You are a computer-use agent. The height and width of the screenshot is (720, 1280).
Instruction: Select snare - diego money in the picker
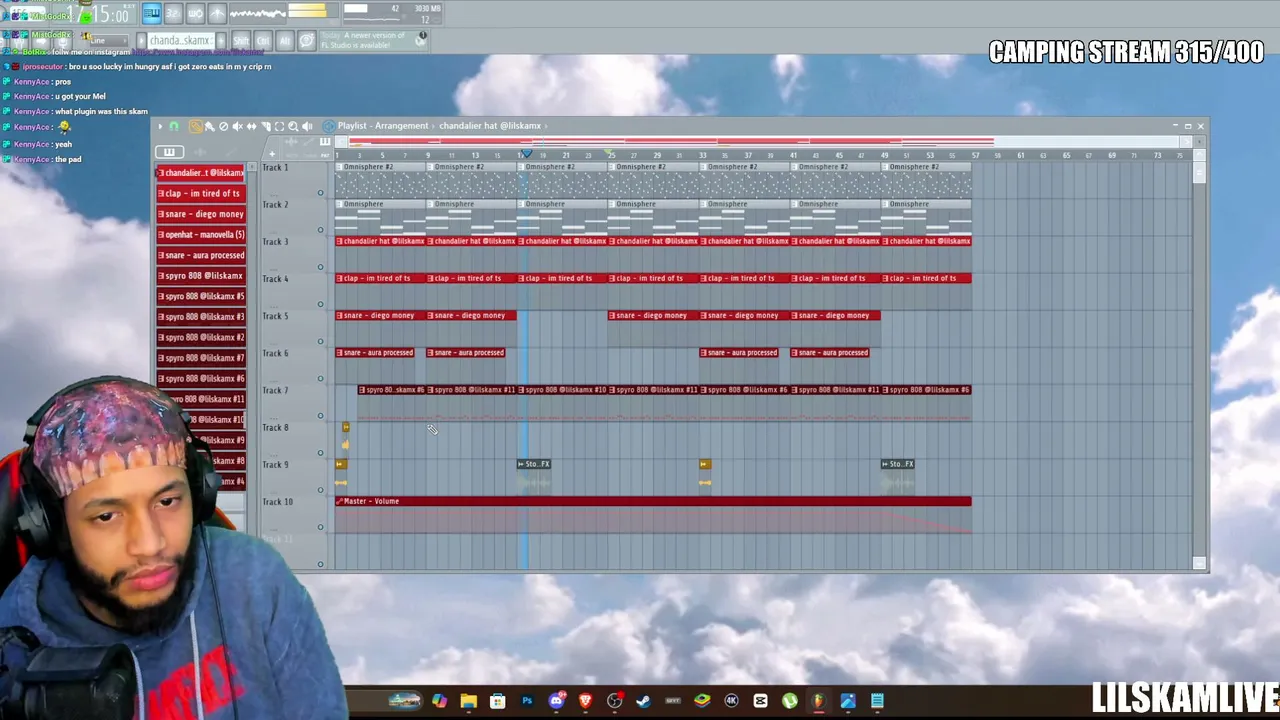point(201,214)
